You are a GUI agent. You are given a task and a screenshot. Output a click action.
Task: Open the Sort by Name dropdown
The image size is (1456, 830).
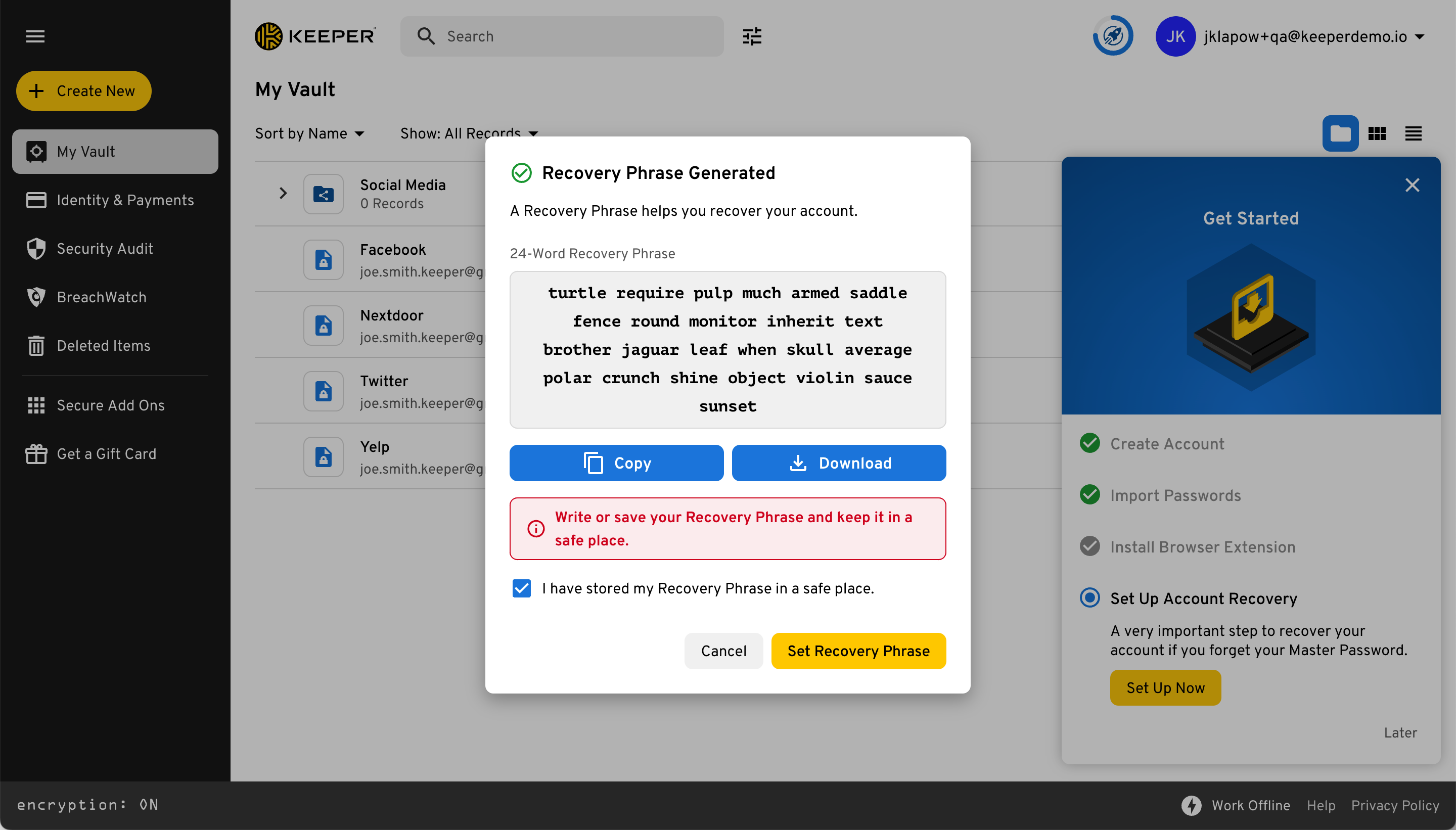point(309,133)
